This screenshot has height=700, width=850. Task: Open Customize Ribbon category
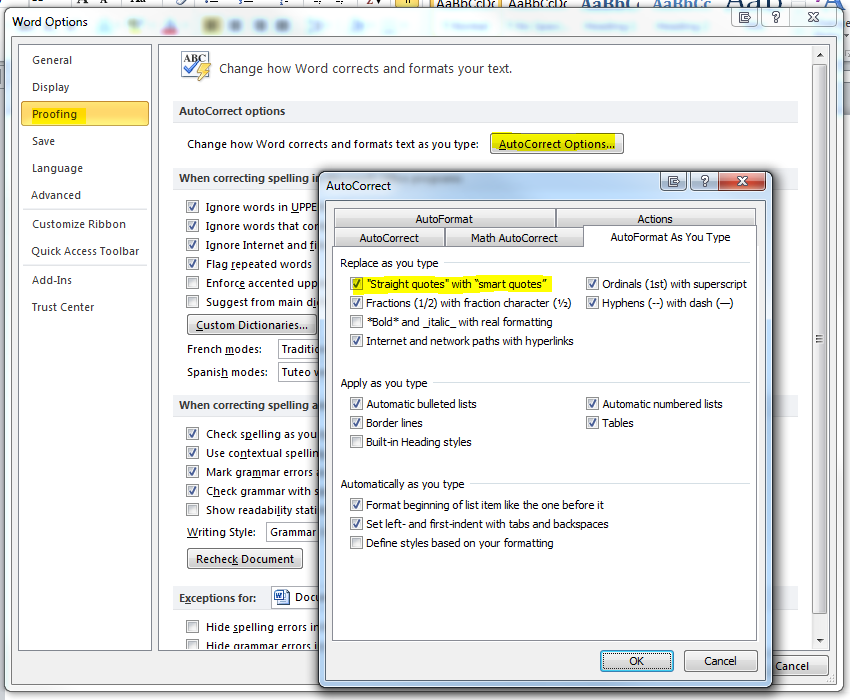(85, 224)
